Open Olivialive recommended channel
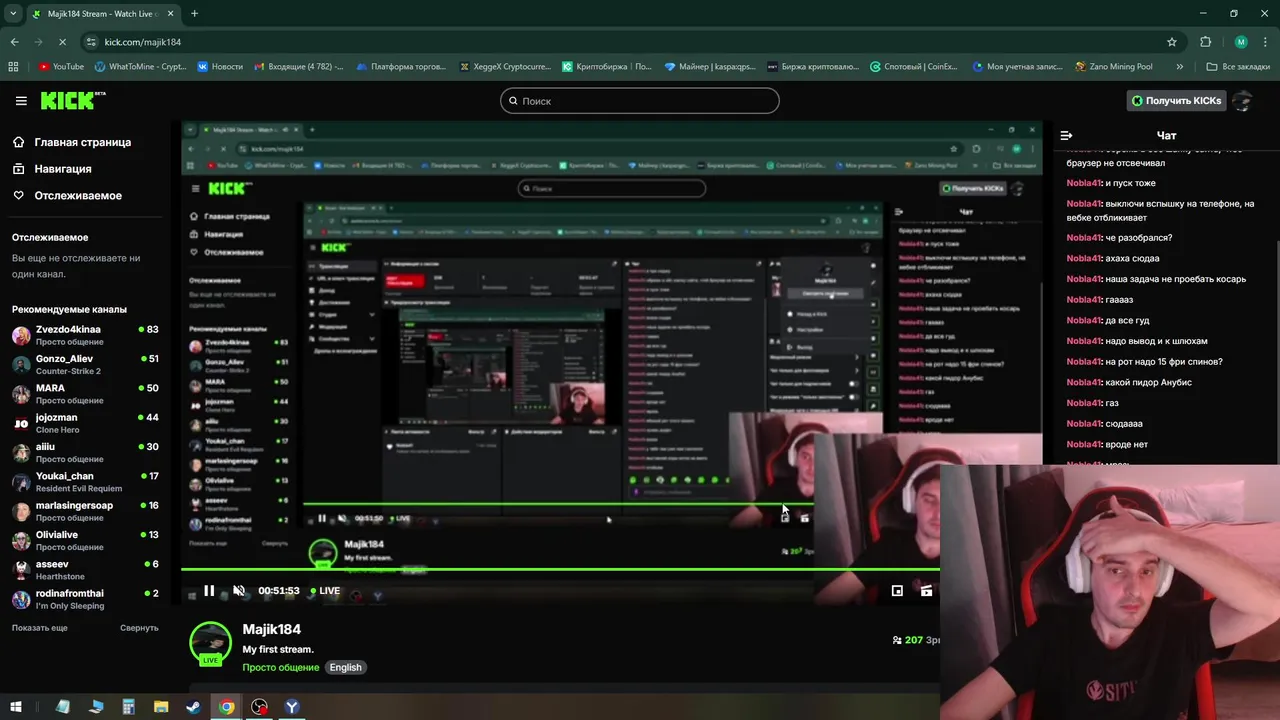The width and height of the screenshot is (1280, 720). [x=85, y=540]
